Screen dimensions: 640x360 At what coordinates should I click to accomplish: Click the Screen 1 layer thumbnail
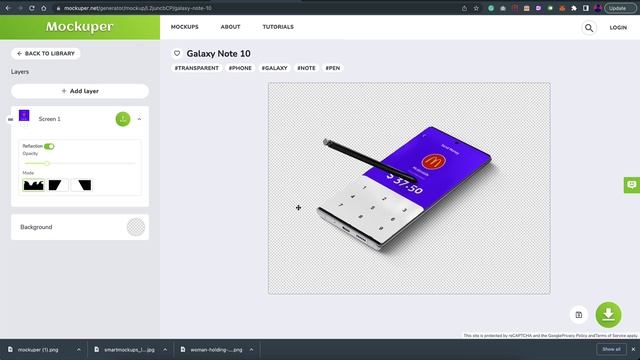24,116
